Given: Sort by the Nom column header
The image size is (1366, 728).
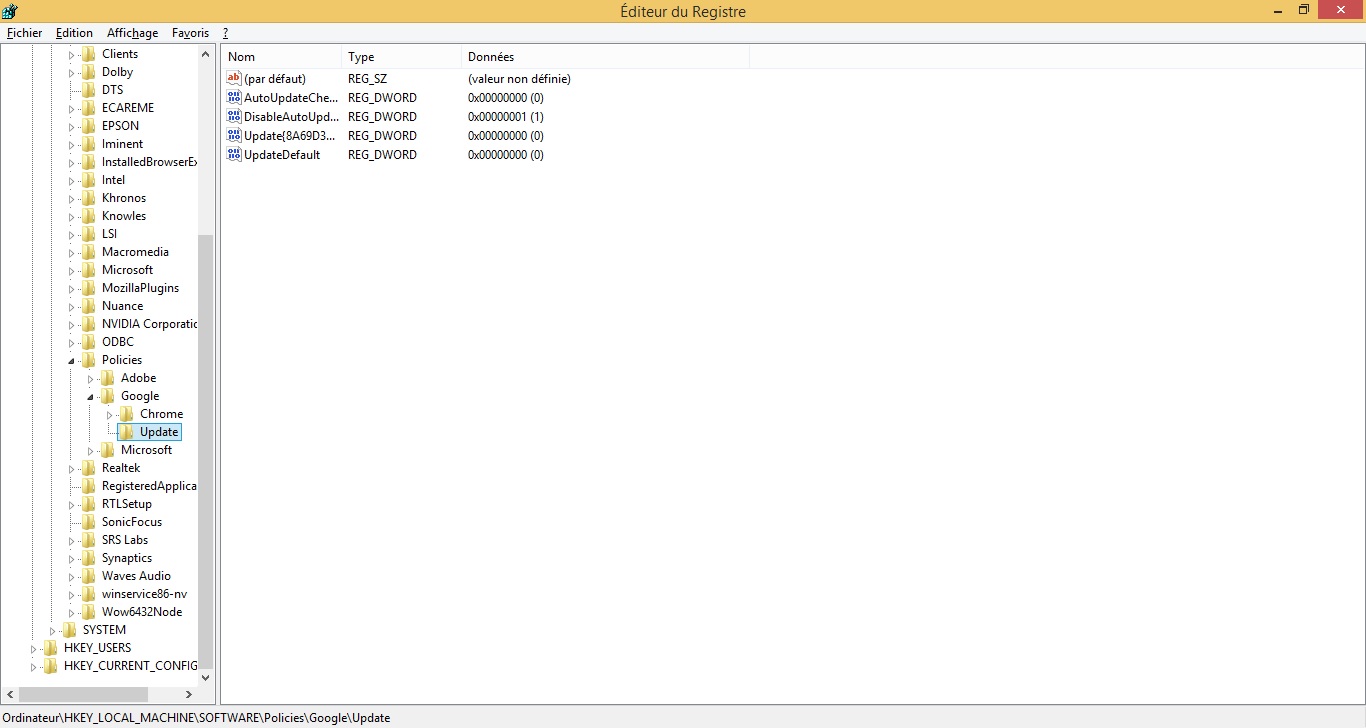Looking at the screenshot, I should (x=281, y=57).
